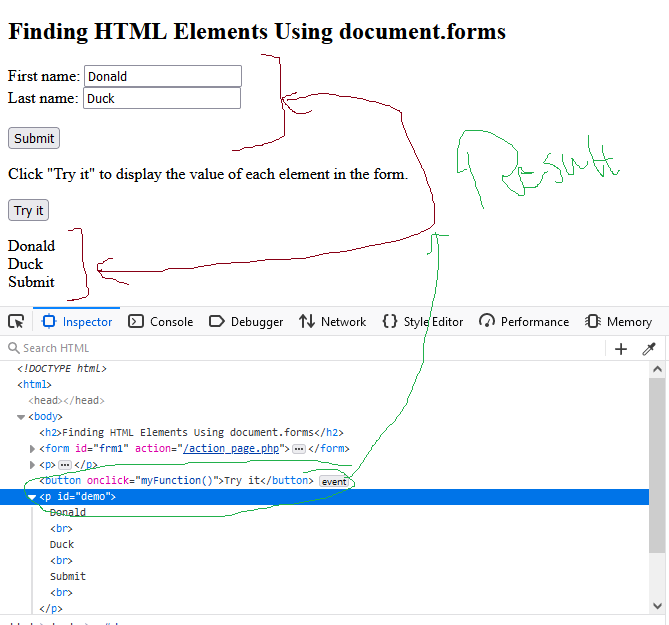Viewport: 669px width, 625px height.
Task: Select the Submit text node in markup
Action: click(x=68, y=577)
